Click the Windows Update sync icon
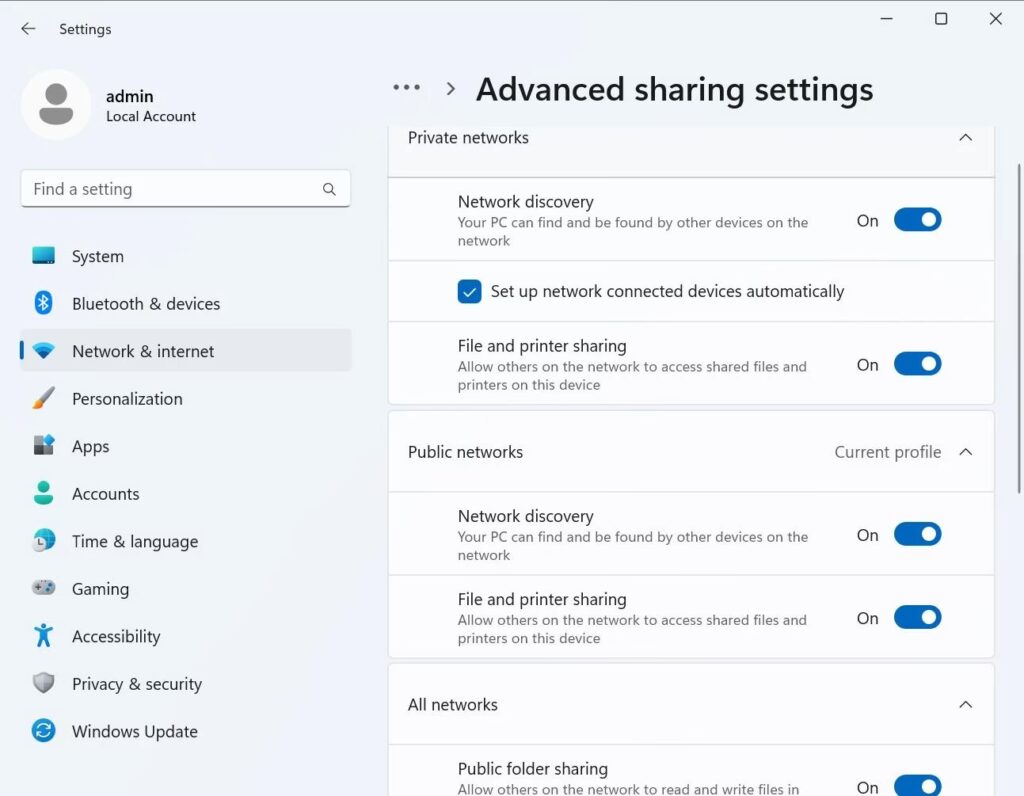Viewport: 1024px width, 796px height. pos(43,731)
